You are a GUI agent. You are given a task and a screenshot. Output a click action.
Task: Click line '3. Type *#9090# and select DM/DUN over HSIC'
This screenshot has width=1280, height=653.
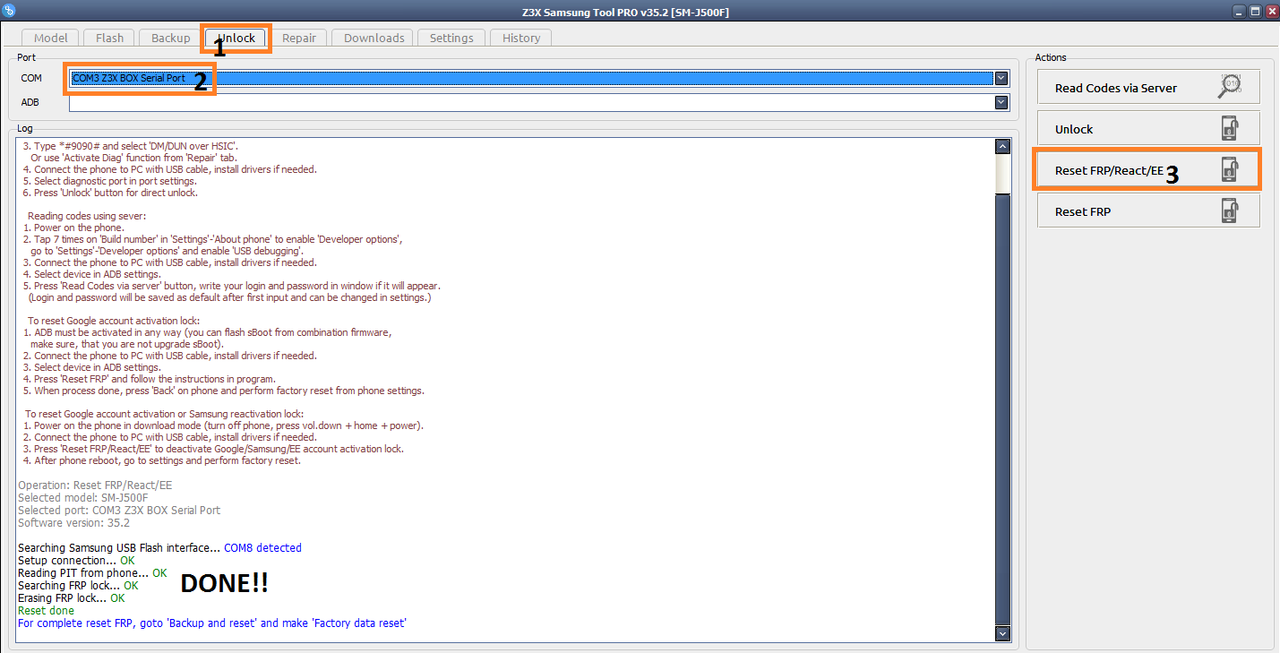tap(130, 146)
